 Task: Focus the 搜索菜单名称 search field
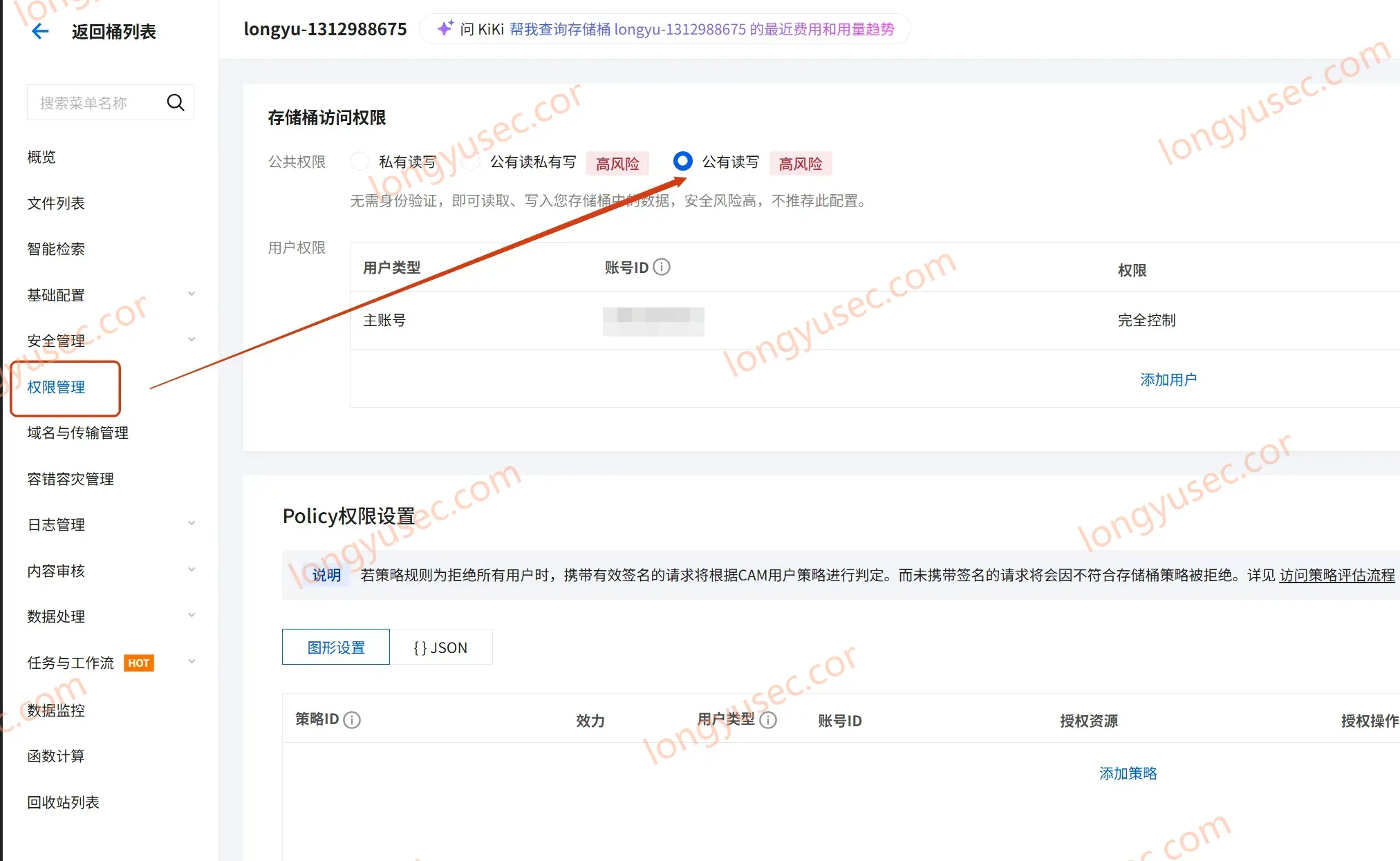(111, 103)
